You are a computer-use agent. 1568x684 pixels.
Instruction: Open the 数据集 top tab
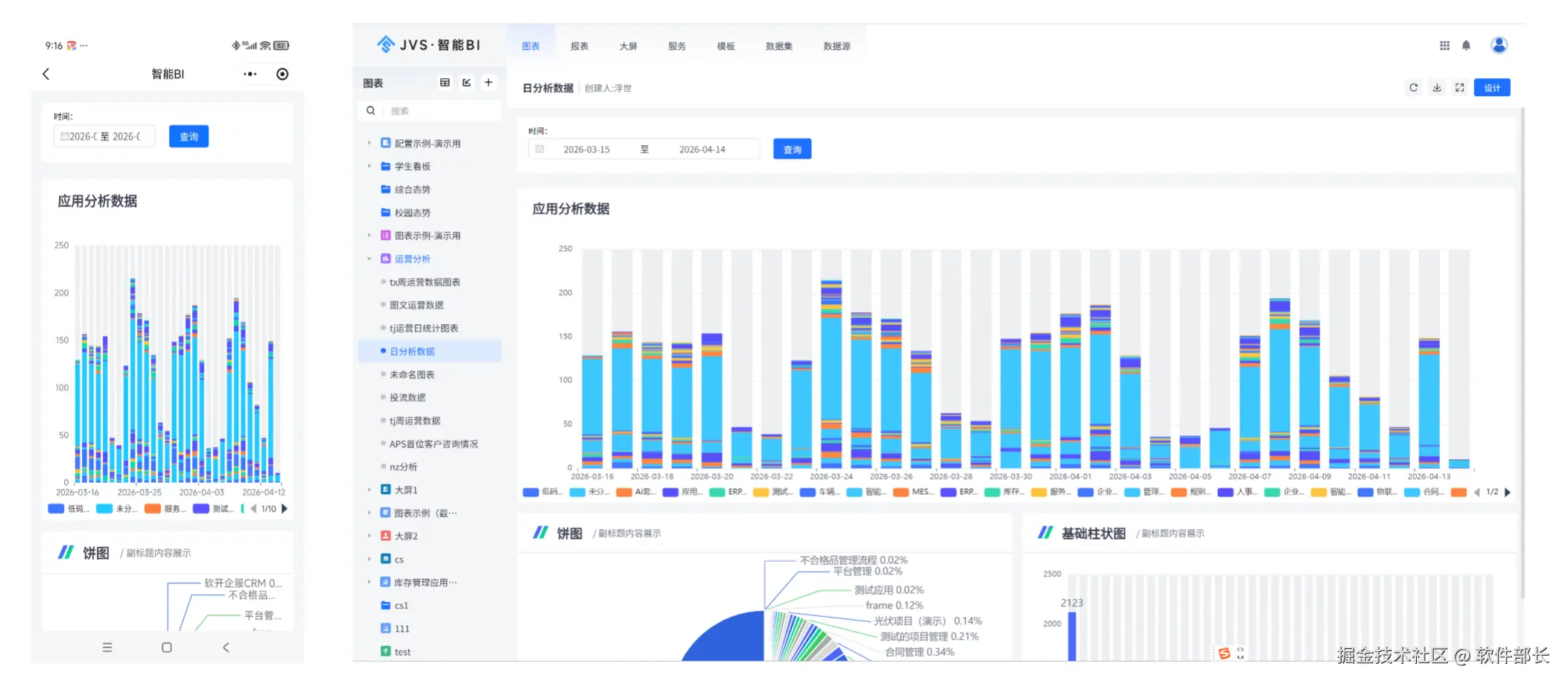(x=779, y=46)
